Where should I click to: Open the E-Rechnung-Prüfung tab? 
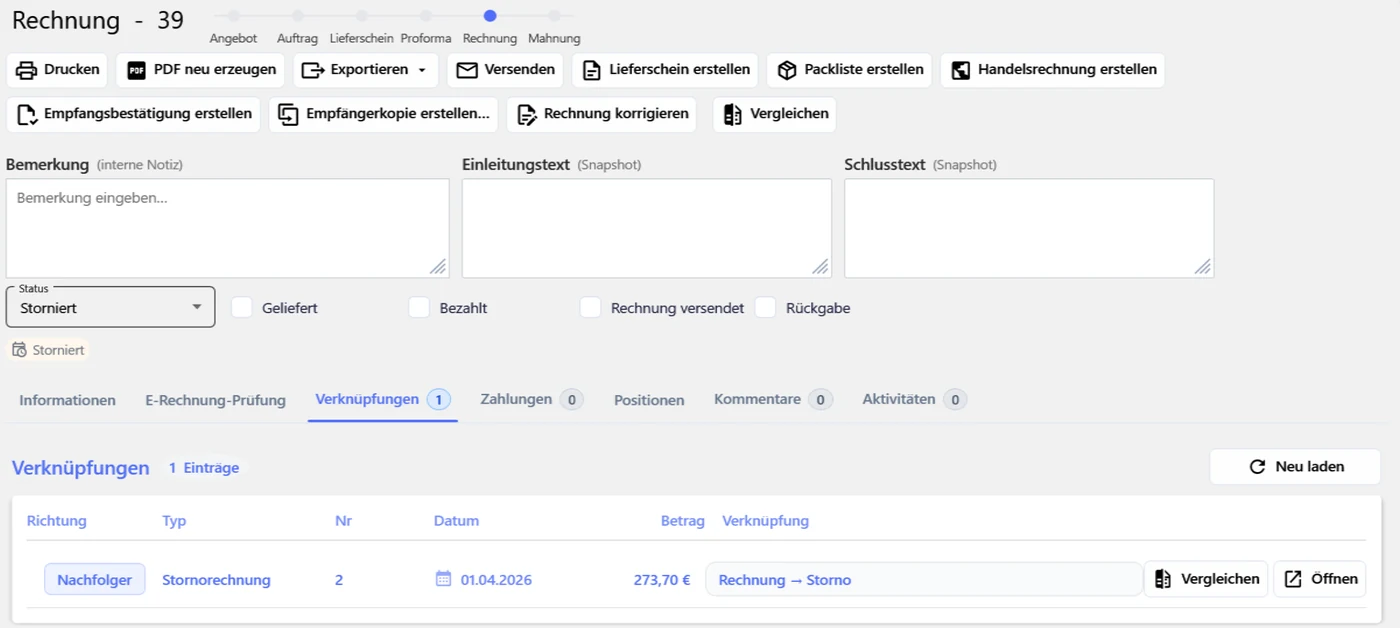(x=215, y=400)
